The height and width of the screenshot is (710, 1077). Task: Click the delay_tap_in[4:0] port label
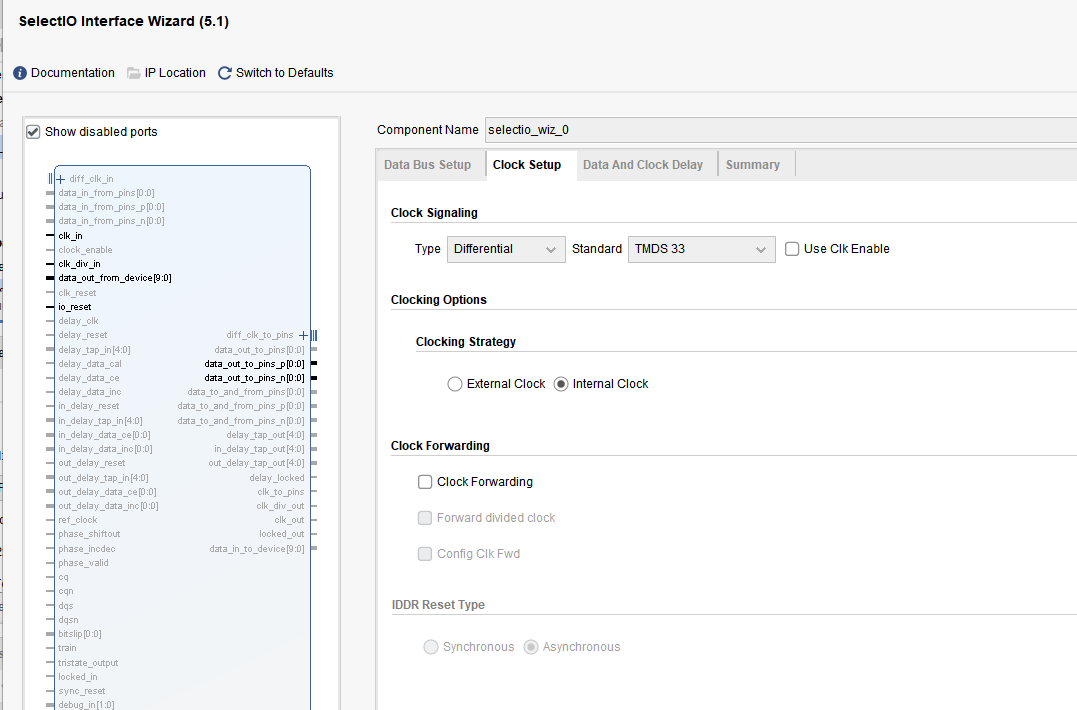pos(94,350)
